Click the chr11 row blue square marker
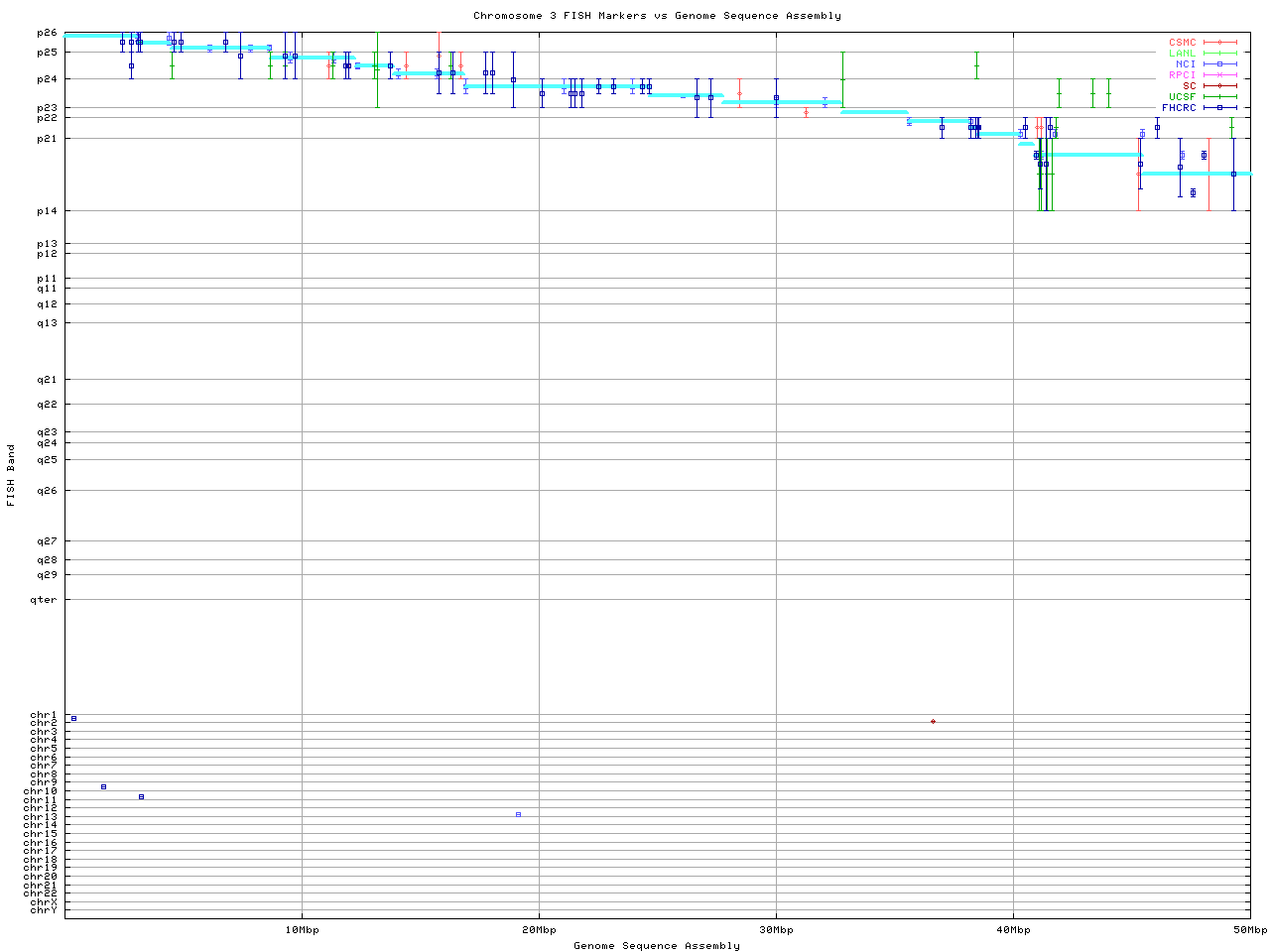The width and height of the screenshot is (1270, 952). [x=141, y=796]
